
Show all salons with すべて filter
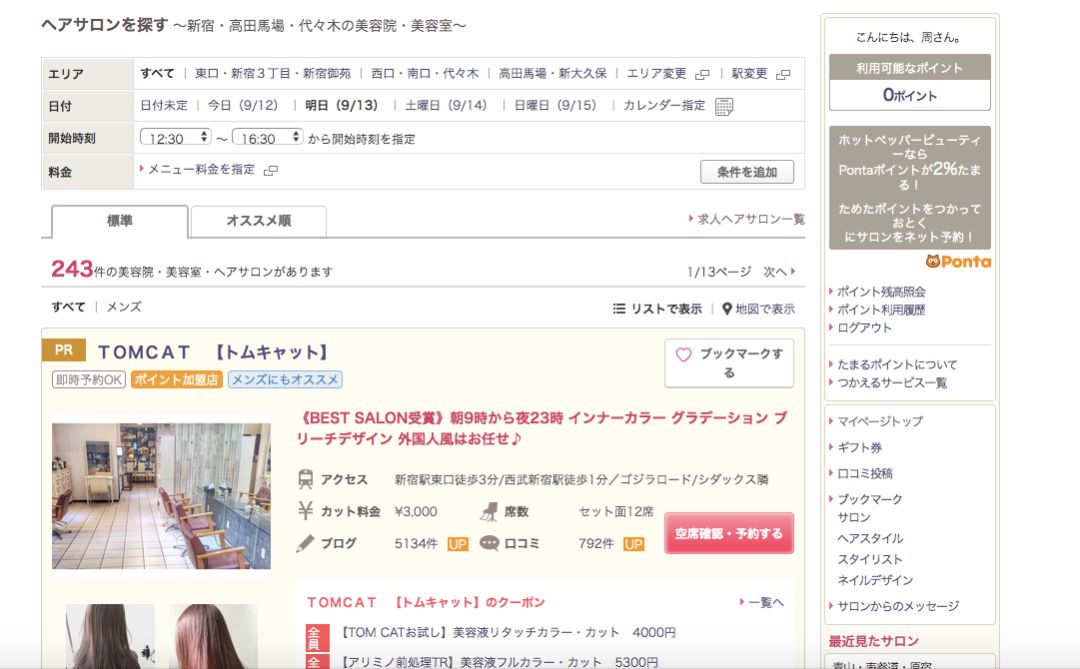(68, 307)
